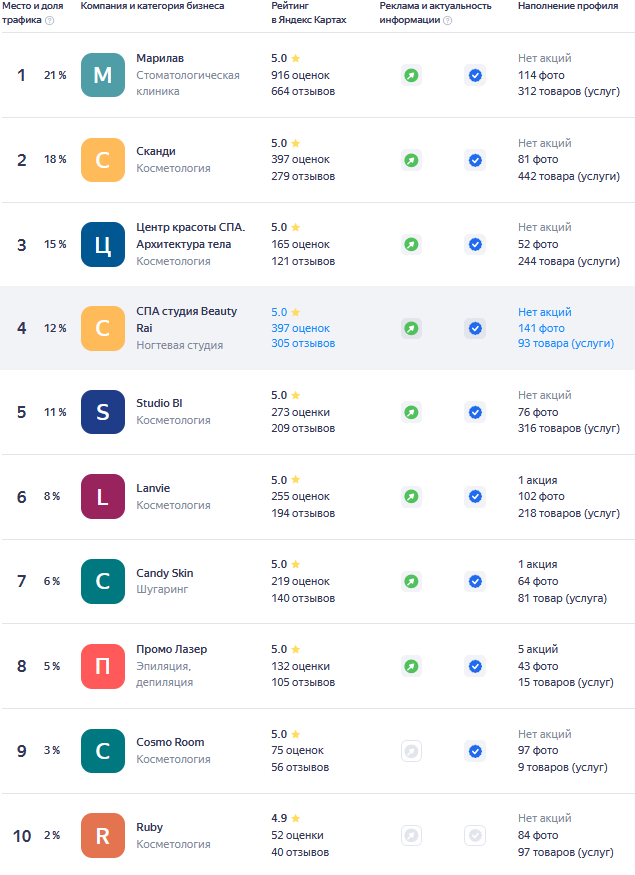Click the Марилав teal avatar icon
635x875 pixels.
click(103, 75)
